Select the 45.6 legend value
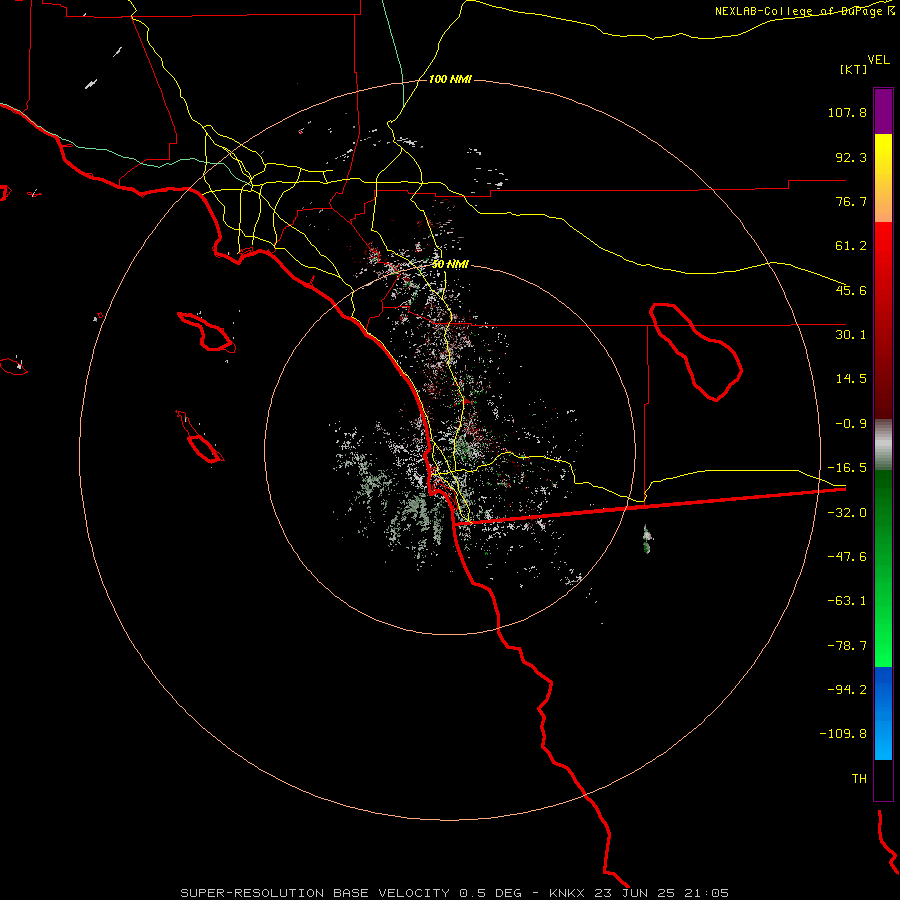Viewport: 900px width, 900px height. pyautogui.click(x=851, y=290)
